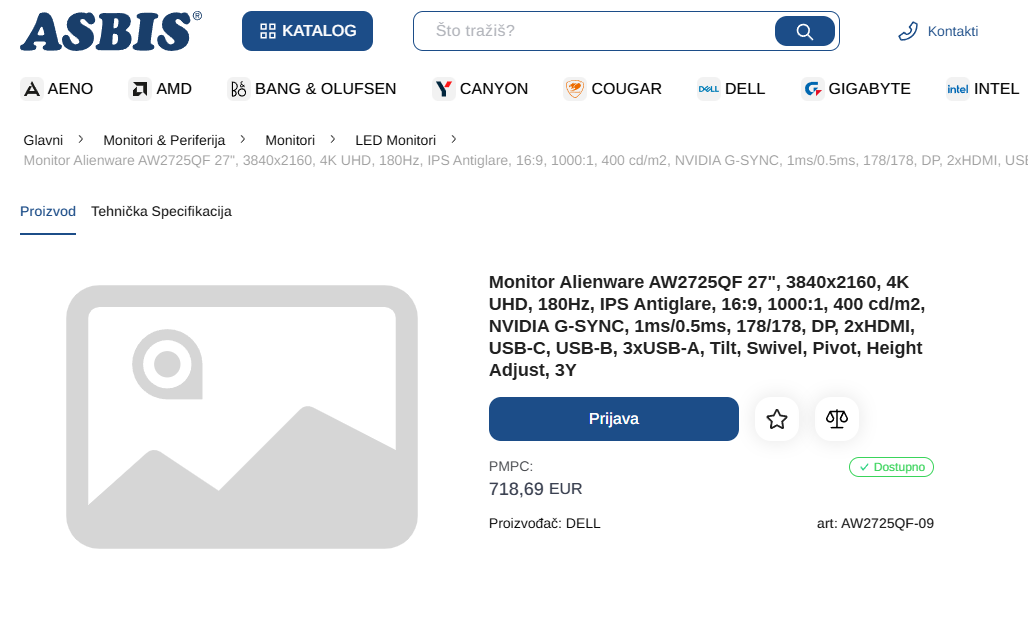This screenshot has width=1028, height=618.
Task: Open the LED Monitori breadcrumb
Action: coord(395,140)
